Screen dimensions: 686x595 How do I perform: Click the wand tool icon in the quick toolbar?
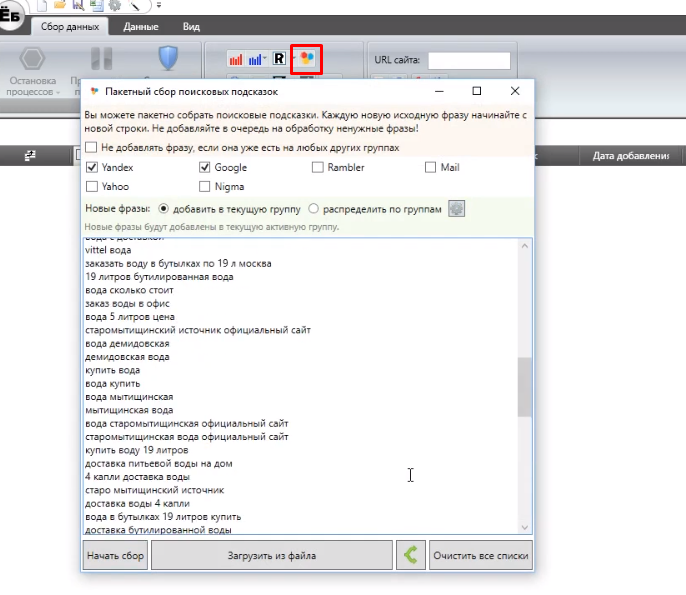click(x=133, y=5)
